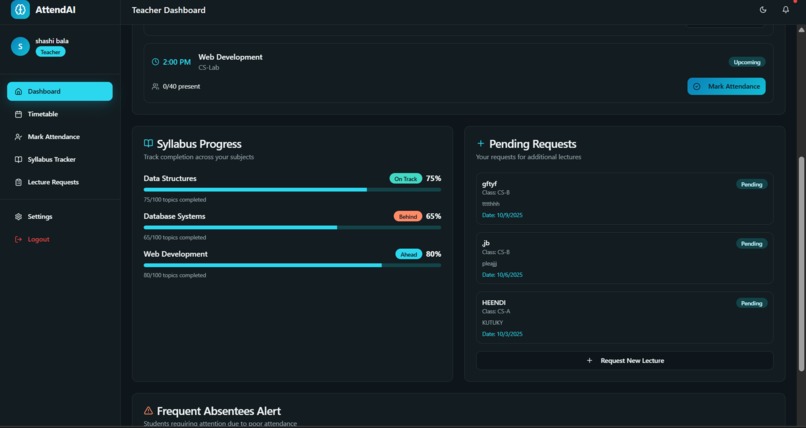This screenshot has height=428, width=806.
Task: Open Dashboard in the sidebar
Action: [60, 91]
